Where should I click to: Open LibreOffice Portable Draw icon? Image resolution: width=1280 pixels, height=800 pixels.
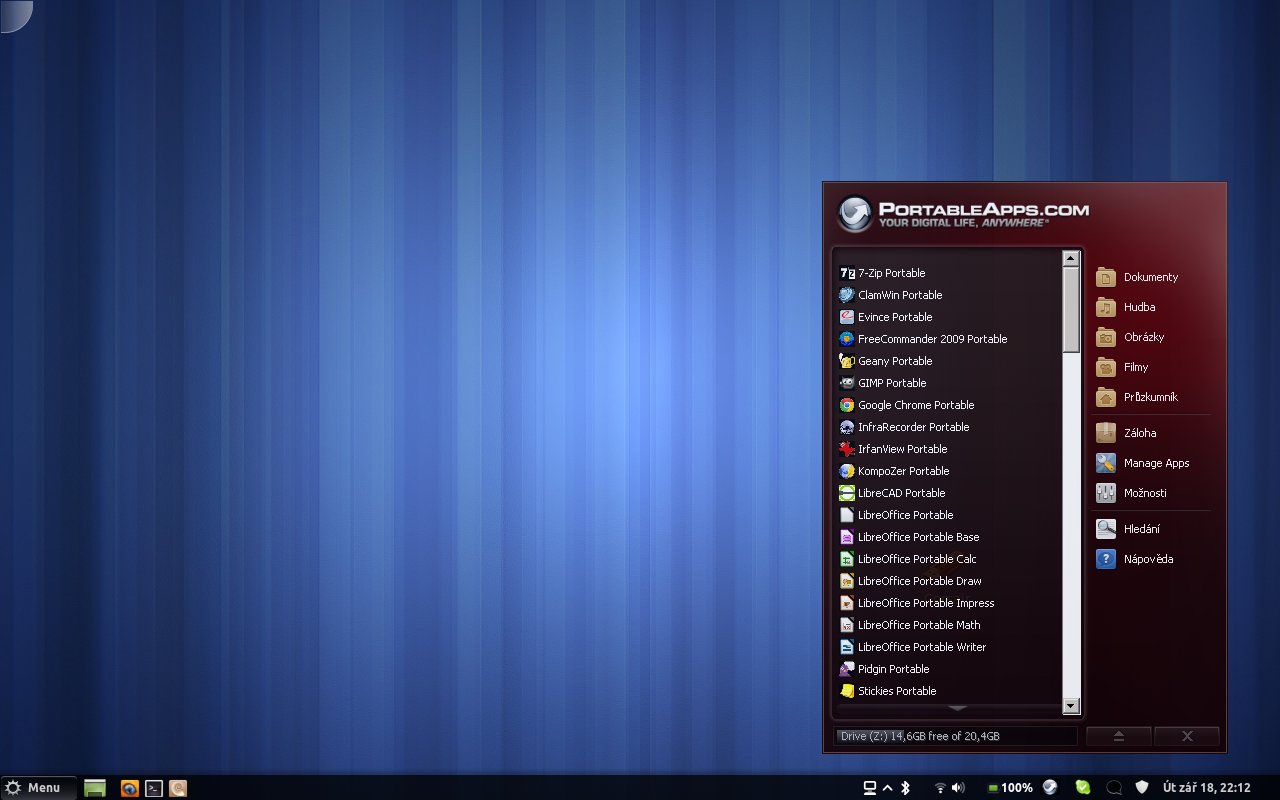[847, 581]
